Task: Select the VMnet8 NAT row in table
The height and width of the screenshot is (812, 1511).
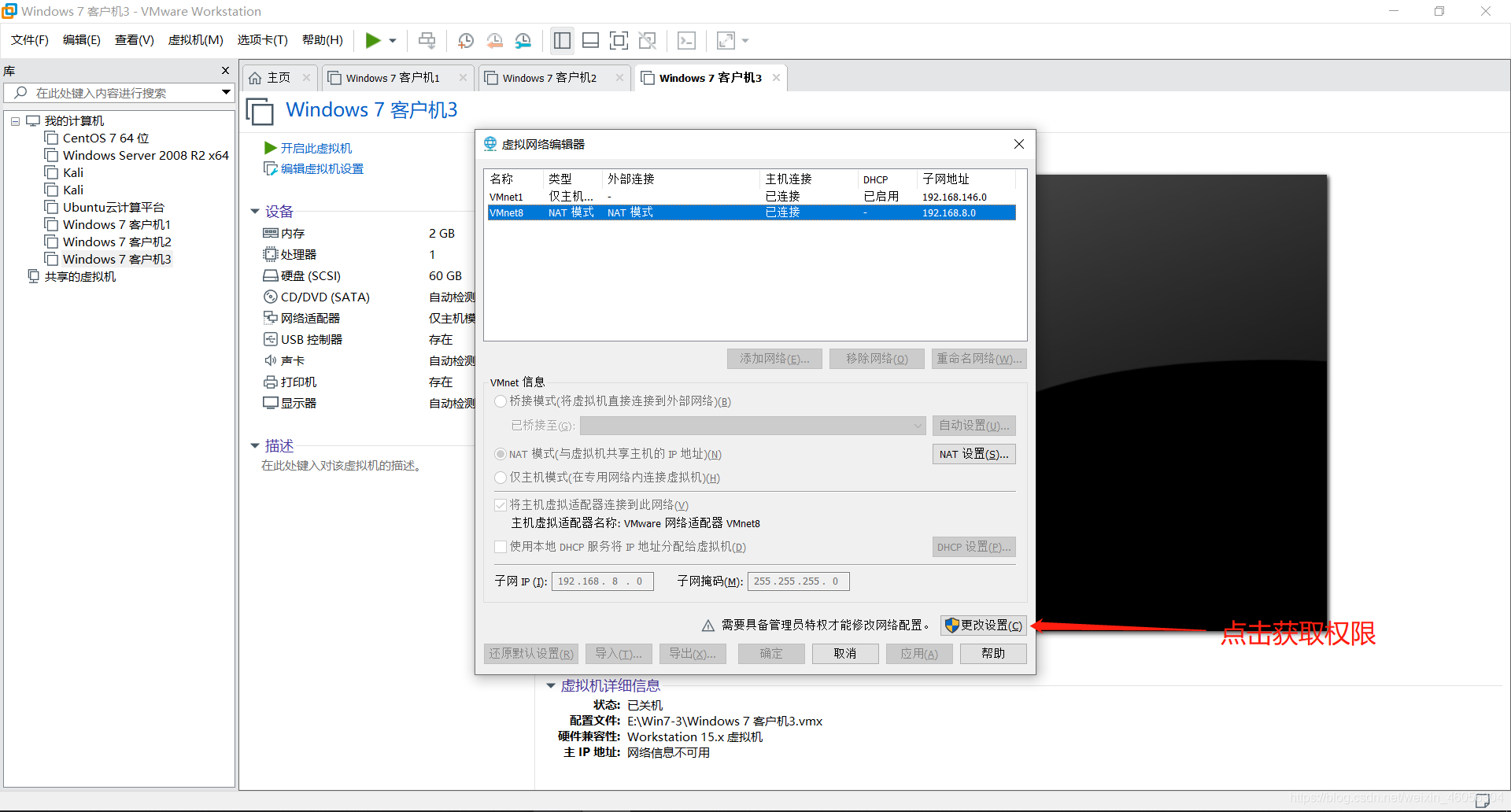Action: (752, 212)
